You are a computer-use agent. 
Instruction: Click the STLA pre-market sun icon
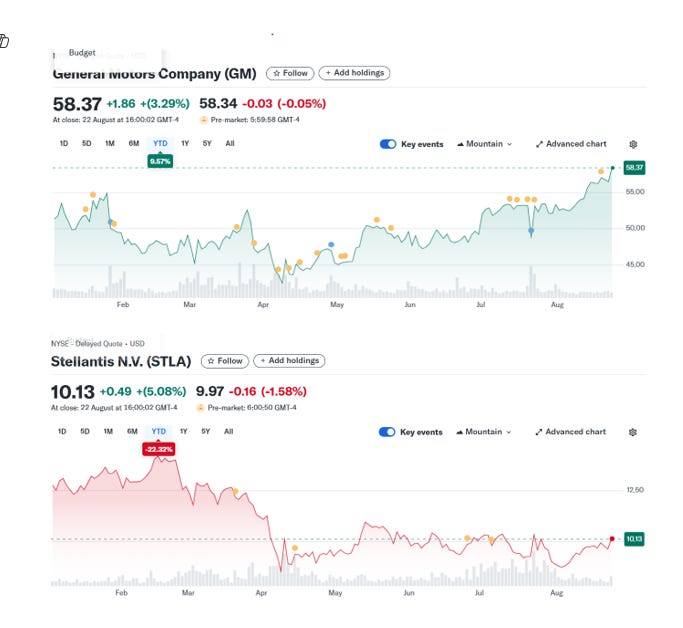tap(200, 408)
